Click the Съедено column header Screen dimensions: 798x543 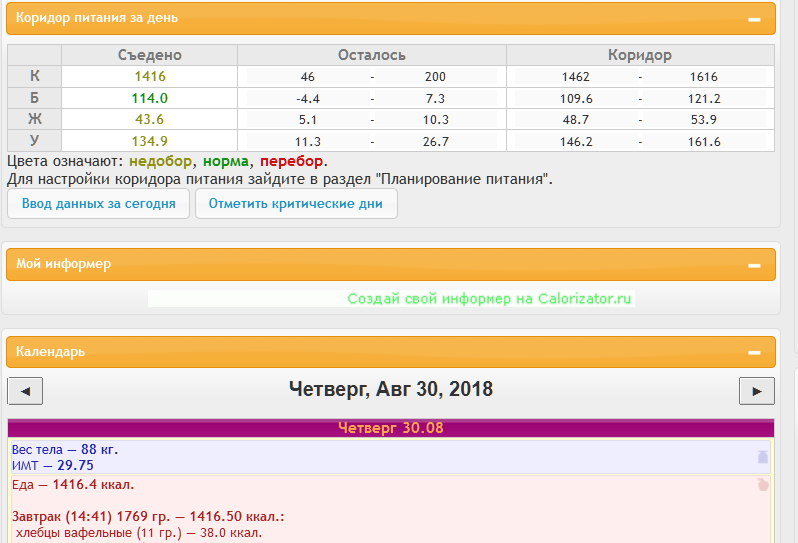(x=150, y=56)
